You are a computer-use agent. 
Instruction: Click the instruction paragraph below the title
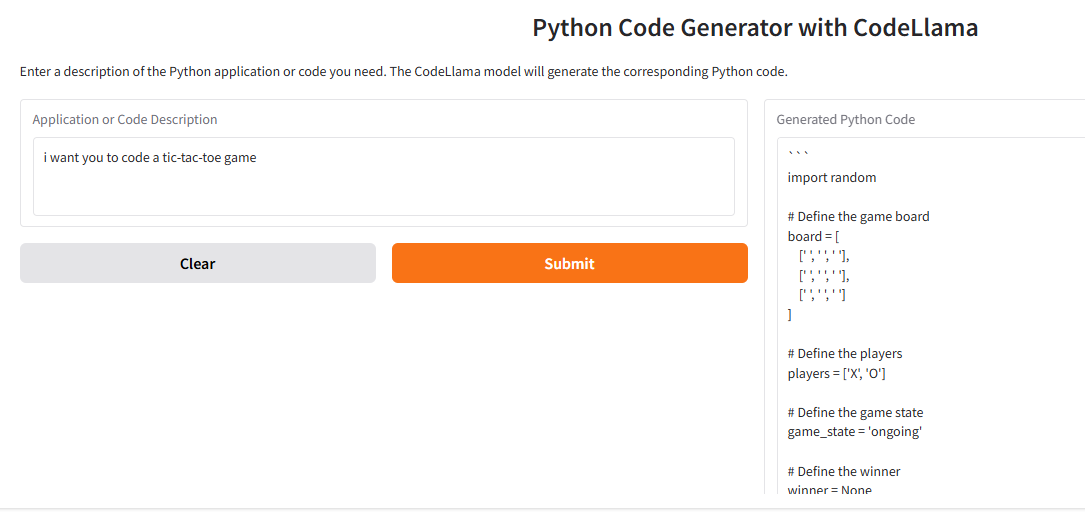click(x=404, y=72)
